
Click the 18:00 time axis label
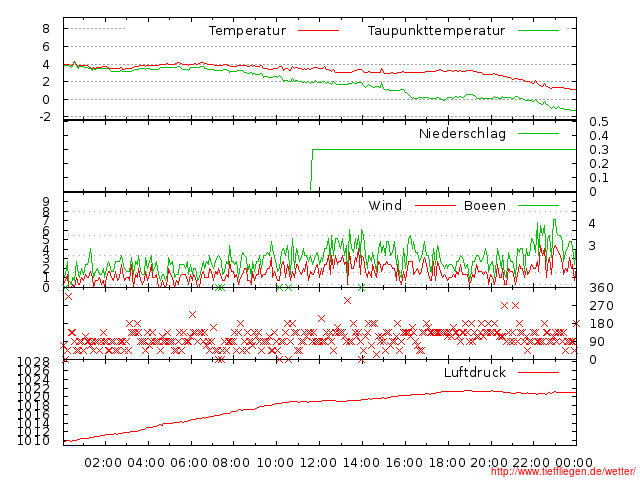click(x=447, y=463)
